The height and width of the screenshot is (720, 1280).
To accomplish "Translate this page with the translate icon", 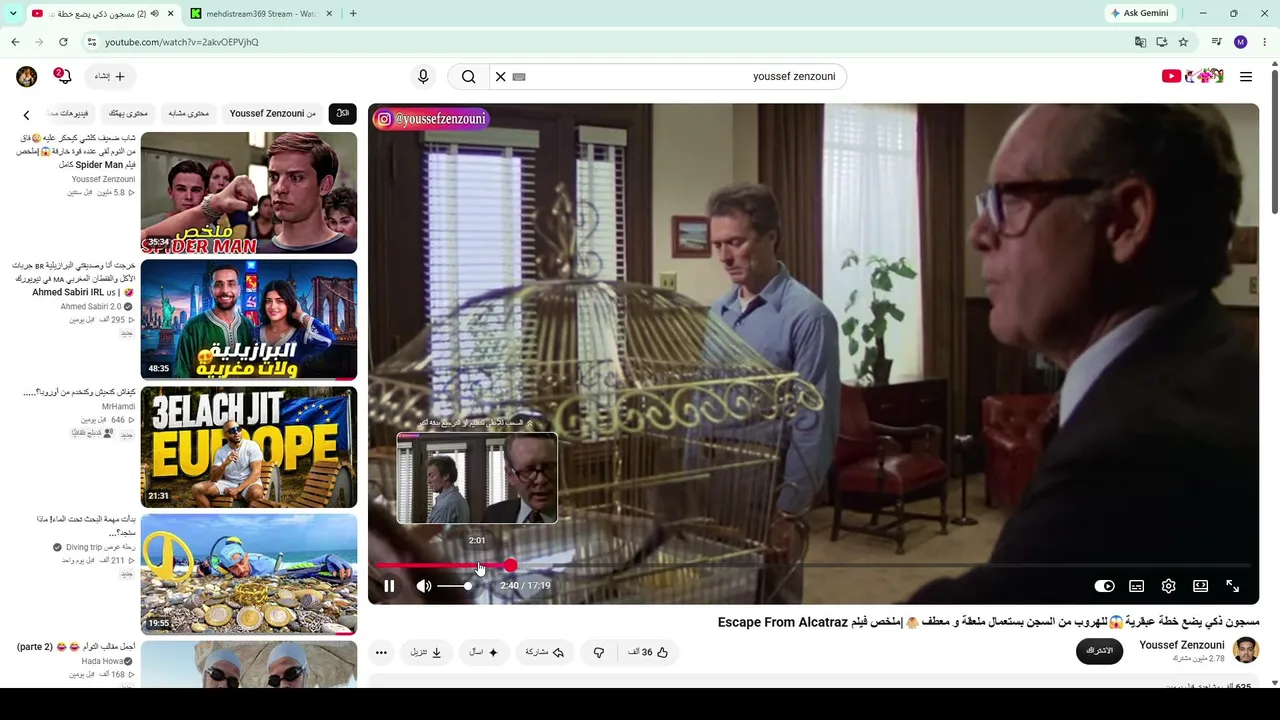I will tap(1140, 42).
